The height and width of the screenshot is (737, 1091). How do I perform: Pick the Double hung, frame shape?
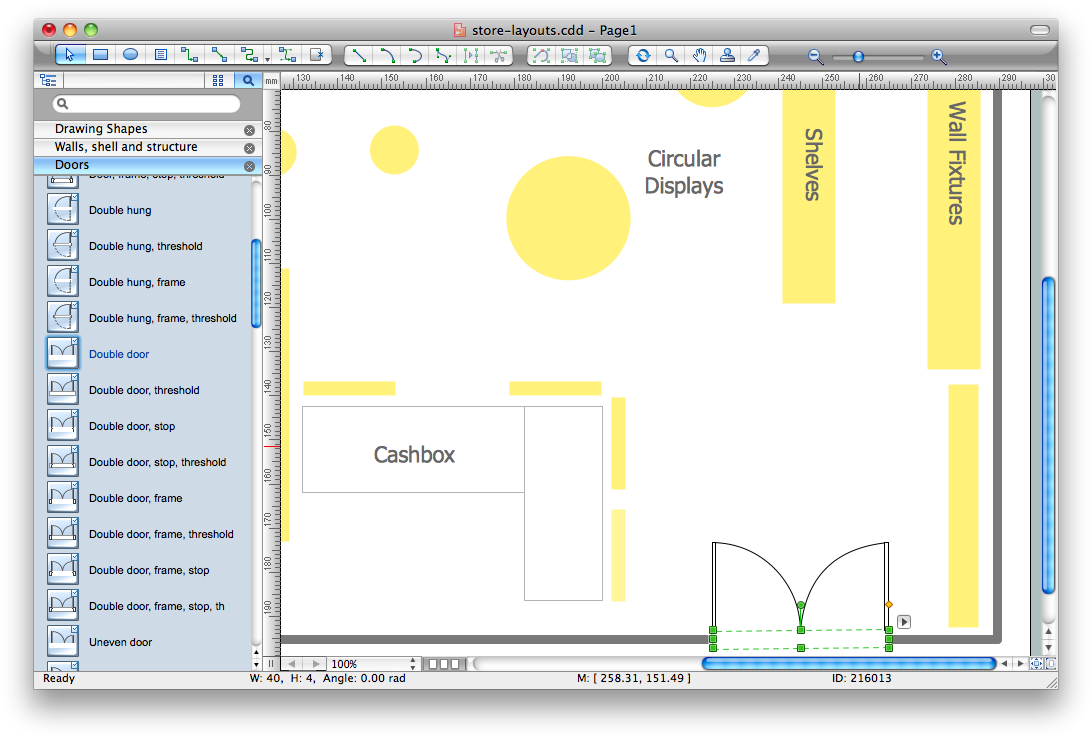tap(63, 282)
